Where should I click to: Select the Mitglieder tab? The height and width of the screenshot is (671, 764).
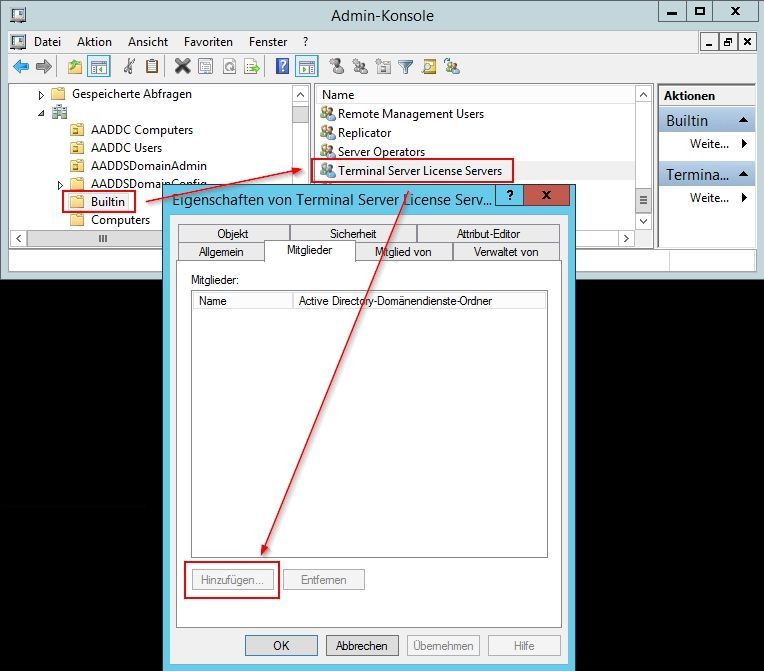(309, 250)
